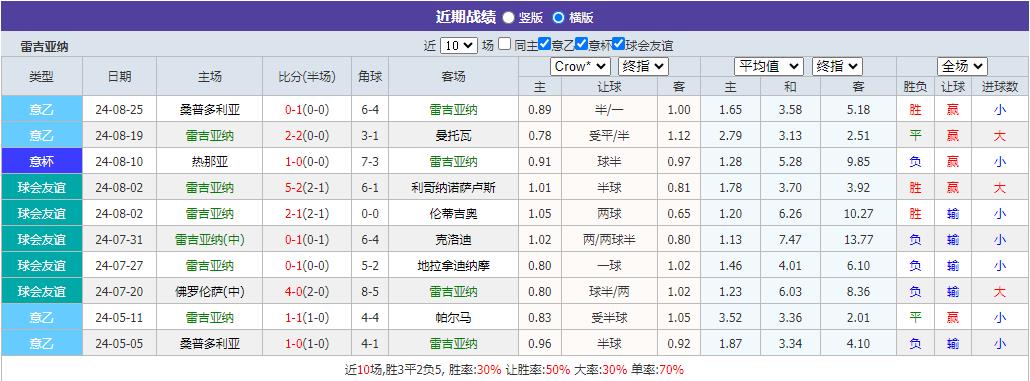Click corner count 8-5 cell
This screenshot has width=1030, height=381.
[370, 292]
